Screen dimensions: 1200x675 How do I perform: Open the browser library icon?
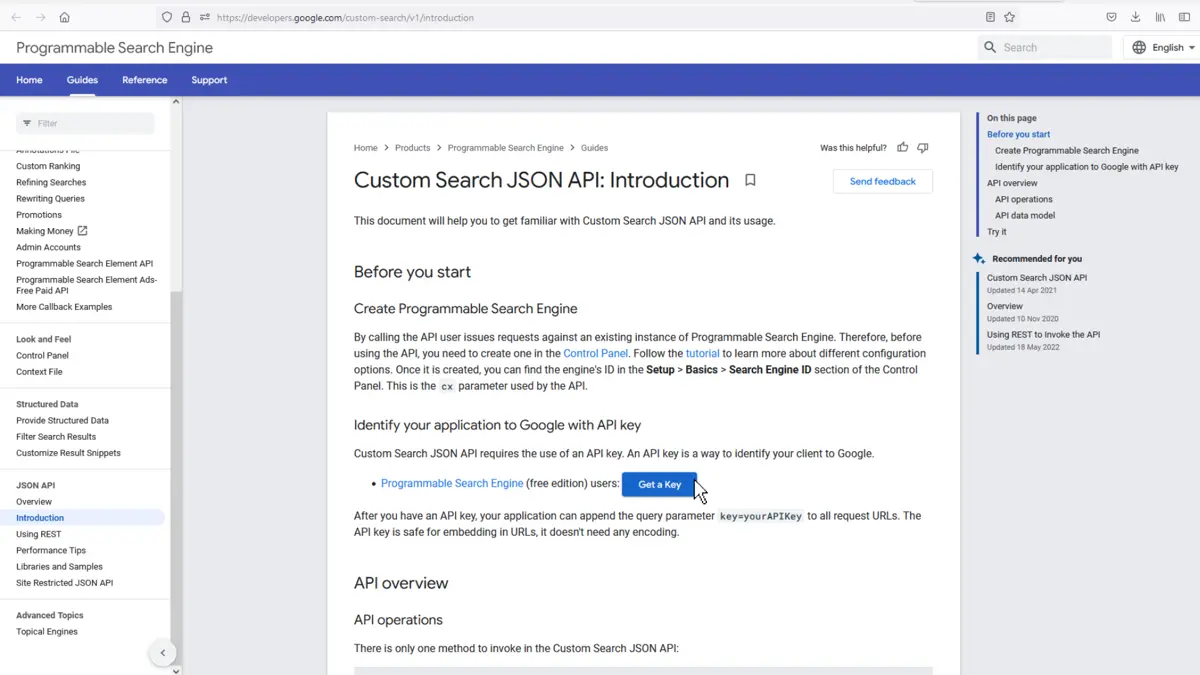[1160, 17]
